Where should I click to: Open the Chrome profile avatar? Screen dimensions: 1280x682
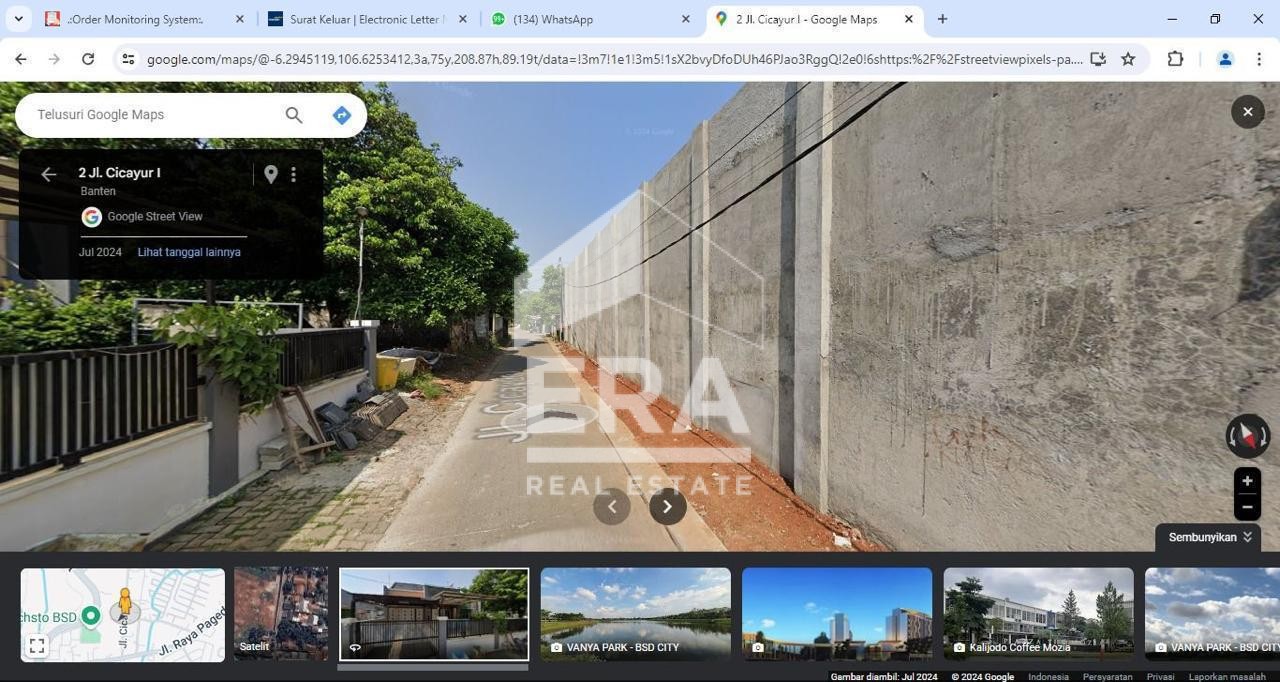click(1225, 59)
